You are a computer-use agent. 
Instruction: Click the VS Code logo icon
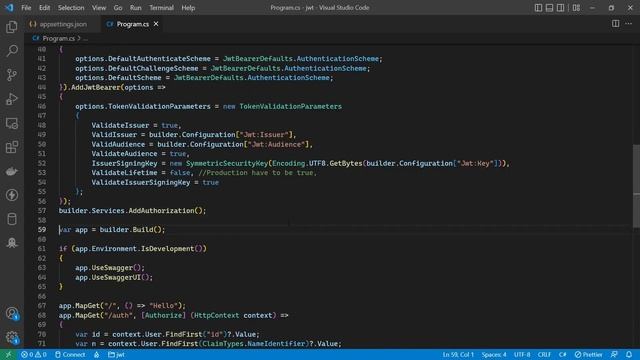9,8
